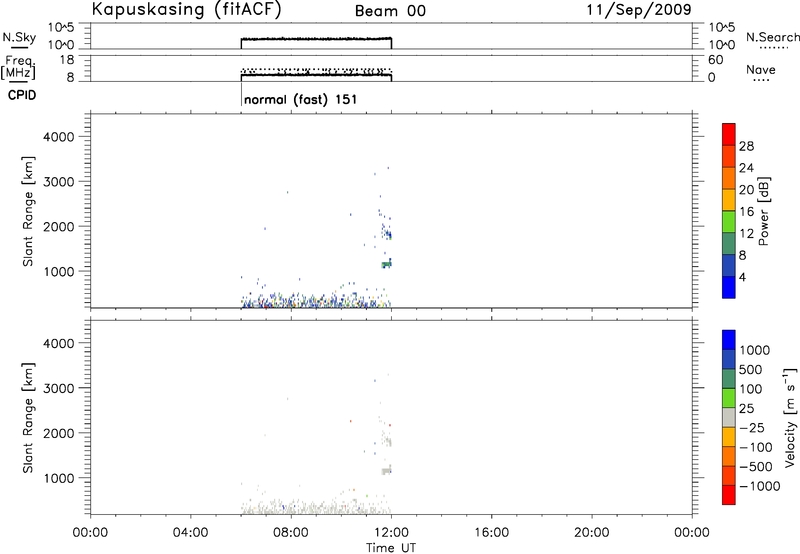
Task: Click the 28 label on Power scale
Action: click(746, 146)
